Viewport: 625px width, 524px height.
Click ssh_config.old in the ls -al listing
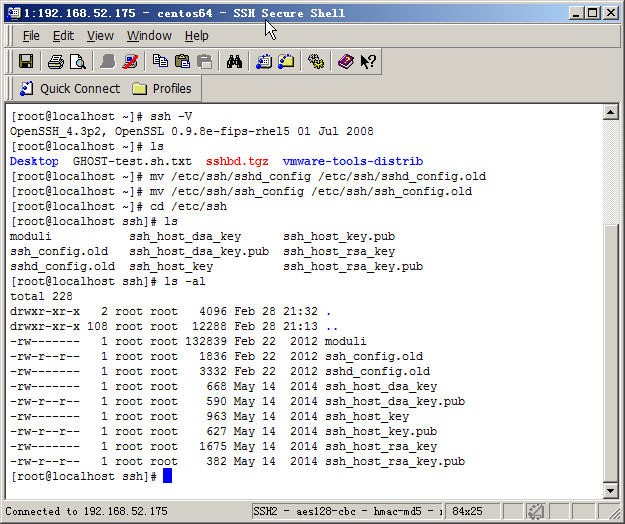pyautogui.click(x=374, y=356)
